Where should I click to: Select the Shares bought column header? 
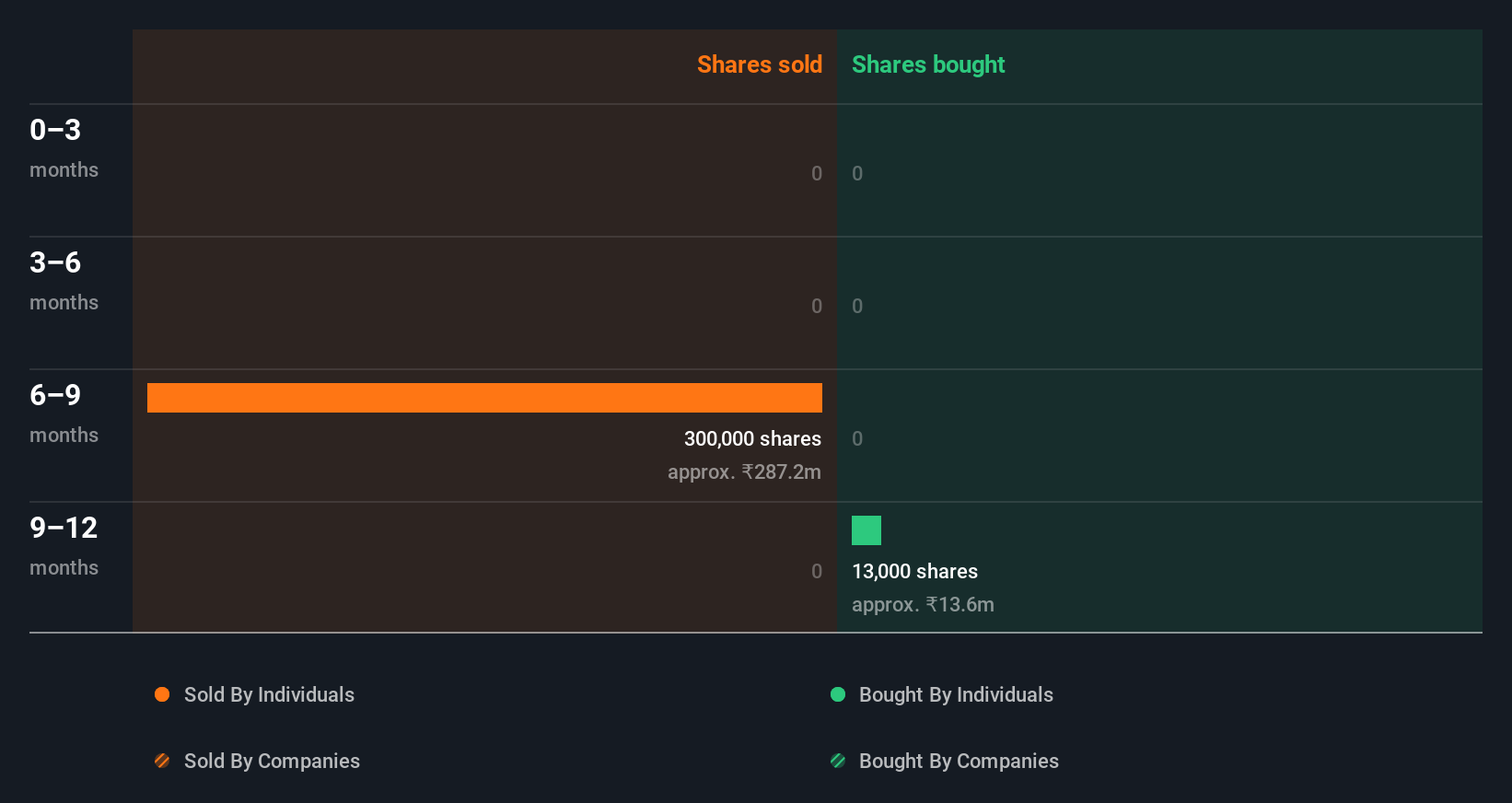point(928,64)
